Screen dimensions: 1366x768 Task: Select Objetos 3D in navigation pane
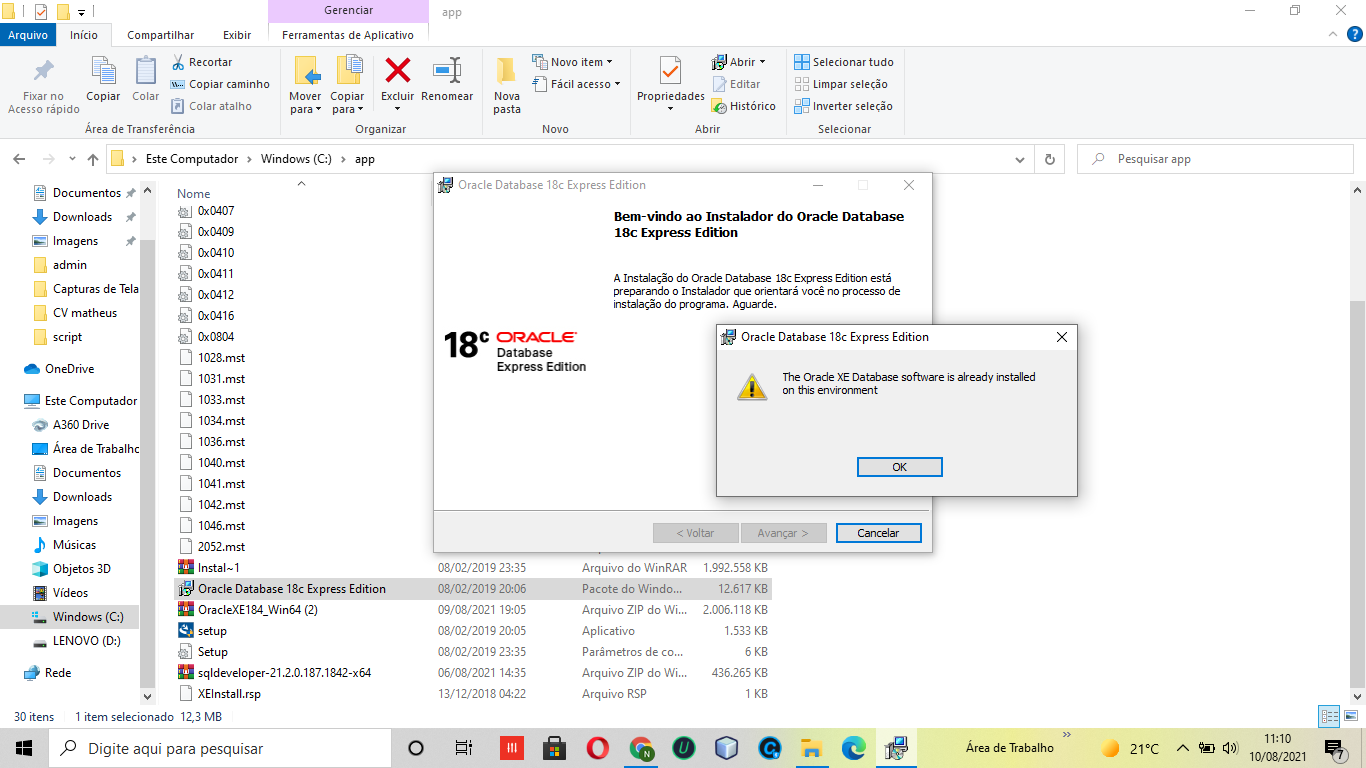click(82, 569)
